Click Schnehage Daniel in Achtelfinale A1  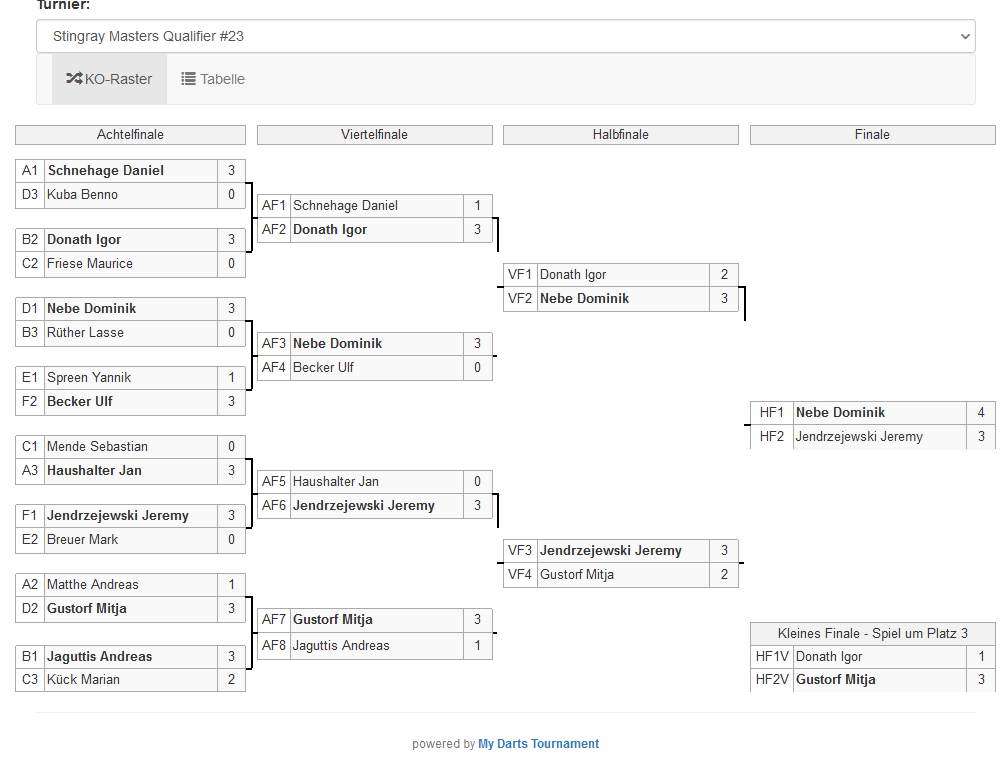(105, 171)
